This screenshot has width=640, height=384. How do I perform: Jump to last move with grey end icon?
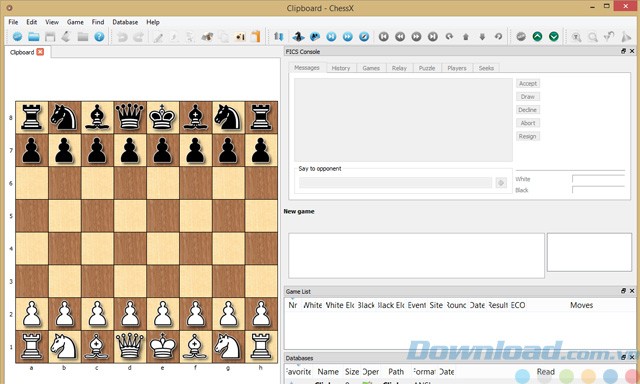click(433, 37)
